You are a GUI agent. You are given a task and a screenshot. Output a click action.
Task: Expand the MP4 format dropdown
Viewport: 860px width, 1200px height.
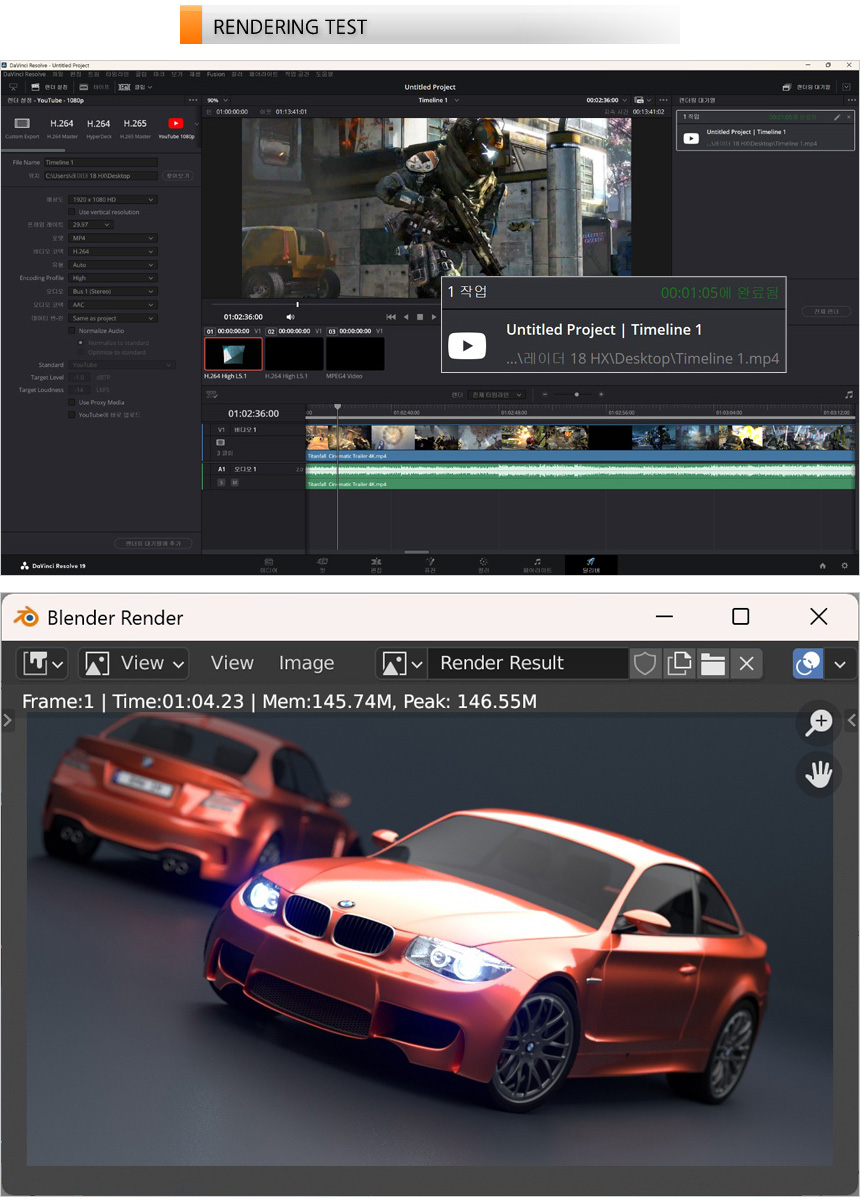pyautogui.click(x=113, y=238)
